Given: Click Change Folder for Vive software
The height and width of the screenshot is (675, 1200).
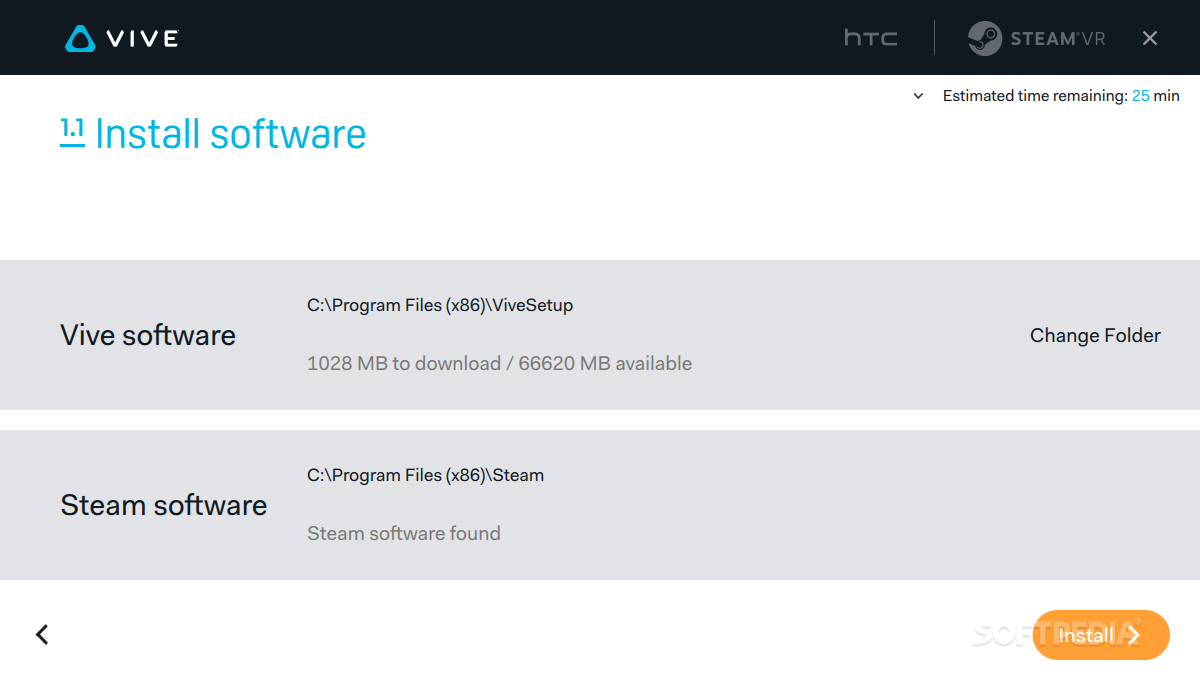Looking at the screenshot, I should click(1095, 335).
